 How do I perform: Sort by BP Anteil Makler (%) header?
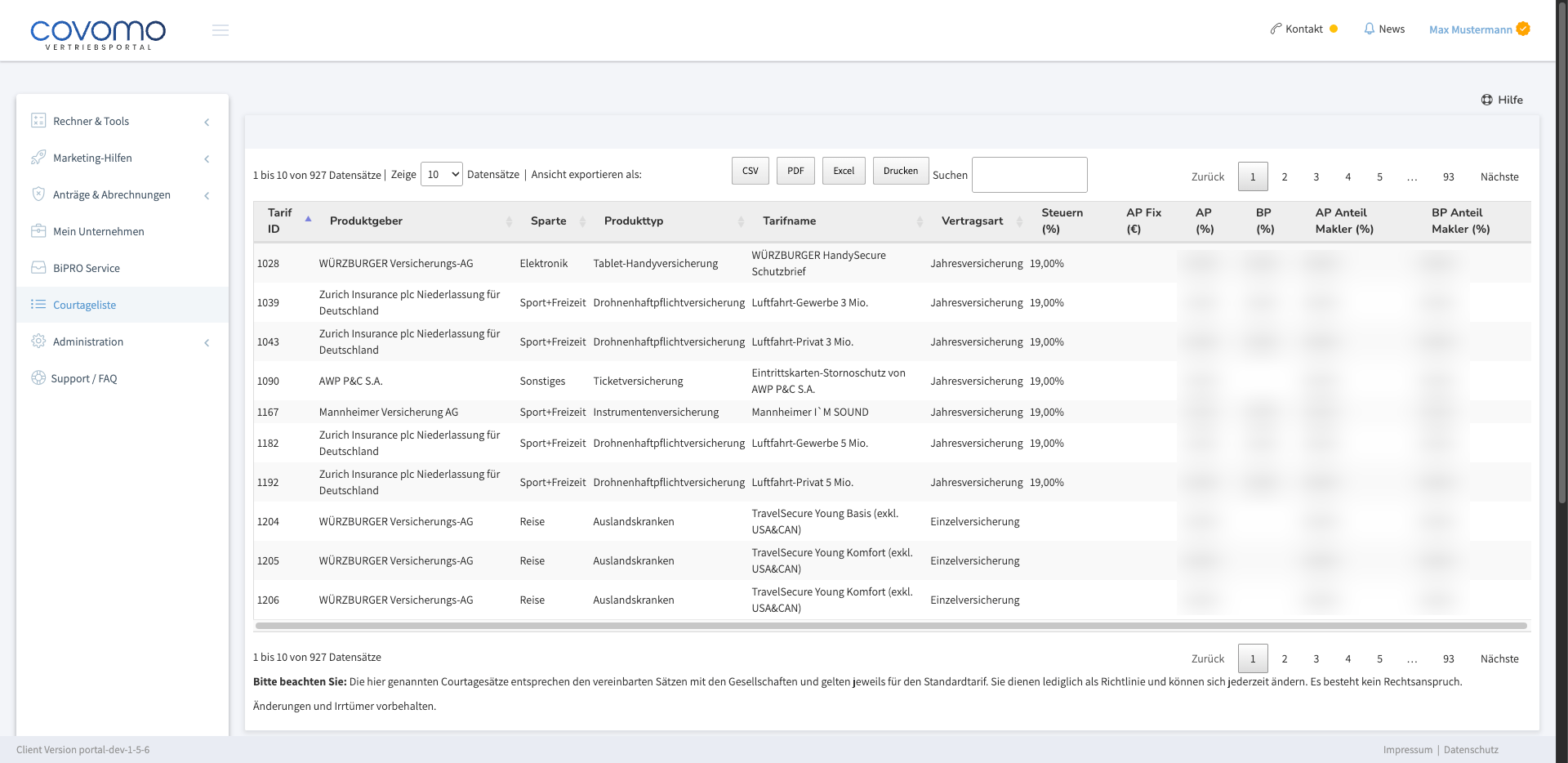pos(1461,221)
